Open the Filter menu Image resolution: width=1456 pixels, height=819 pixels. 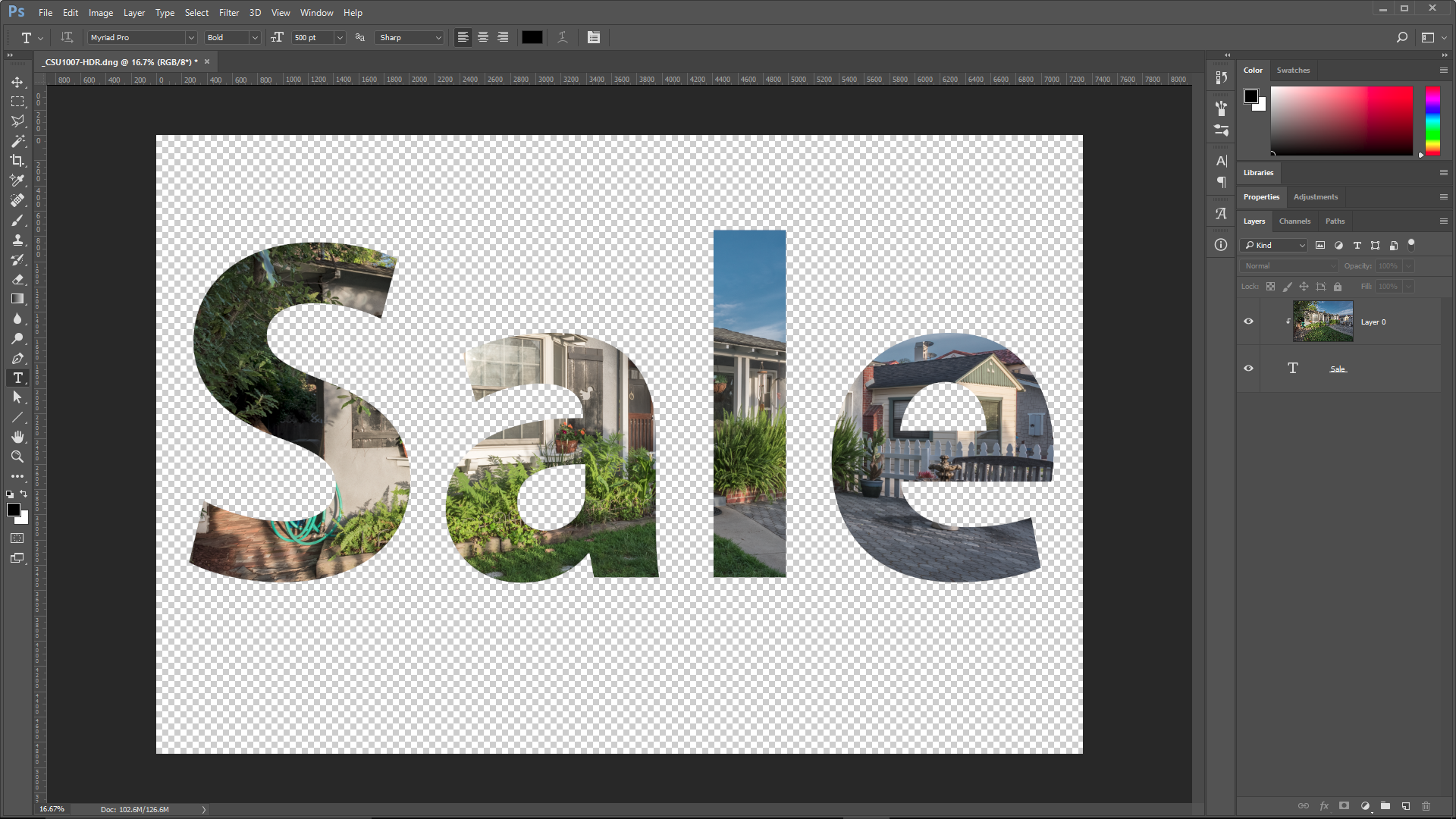click(x=228, y=13)
